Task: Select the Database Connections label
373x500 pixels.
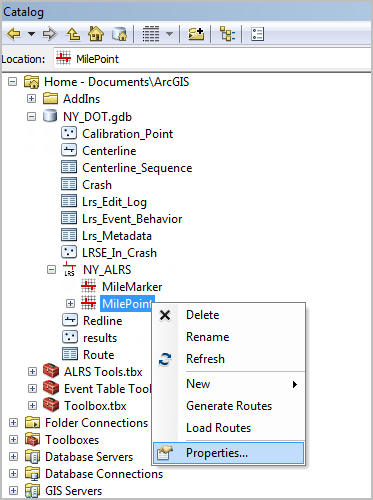Action: pyautogui.click(x=104, y=474)
